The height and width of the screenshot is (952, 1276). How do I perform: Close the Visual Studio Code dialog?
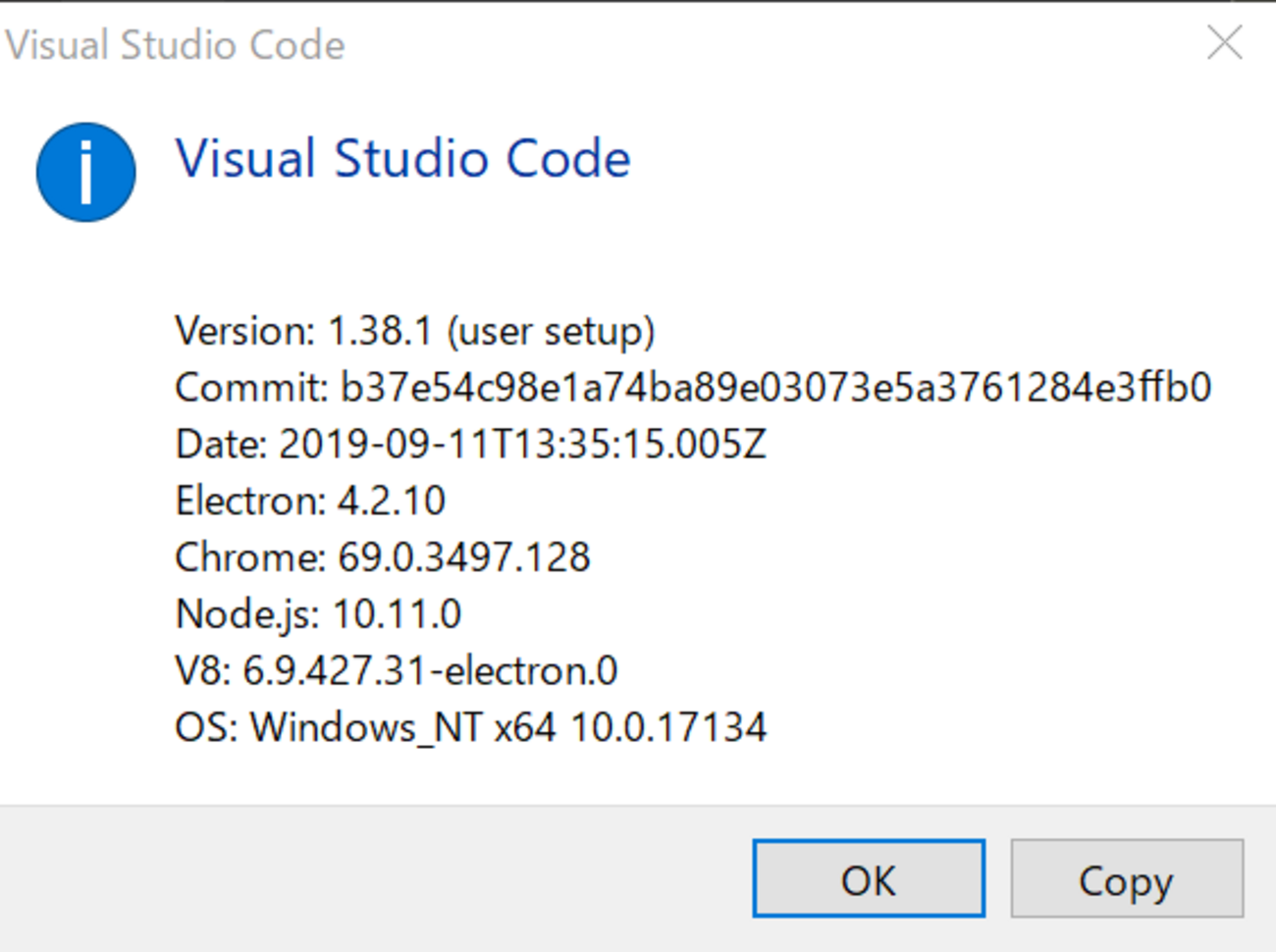click(x=1224, y=43)
